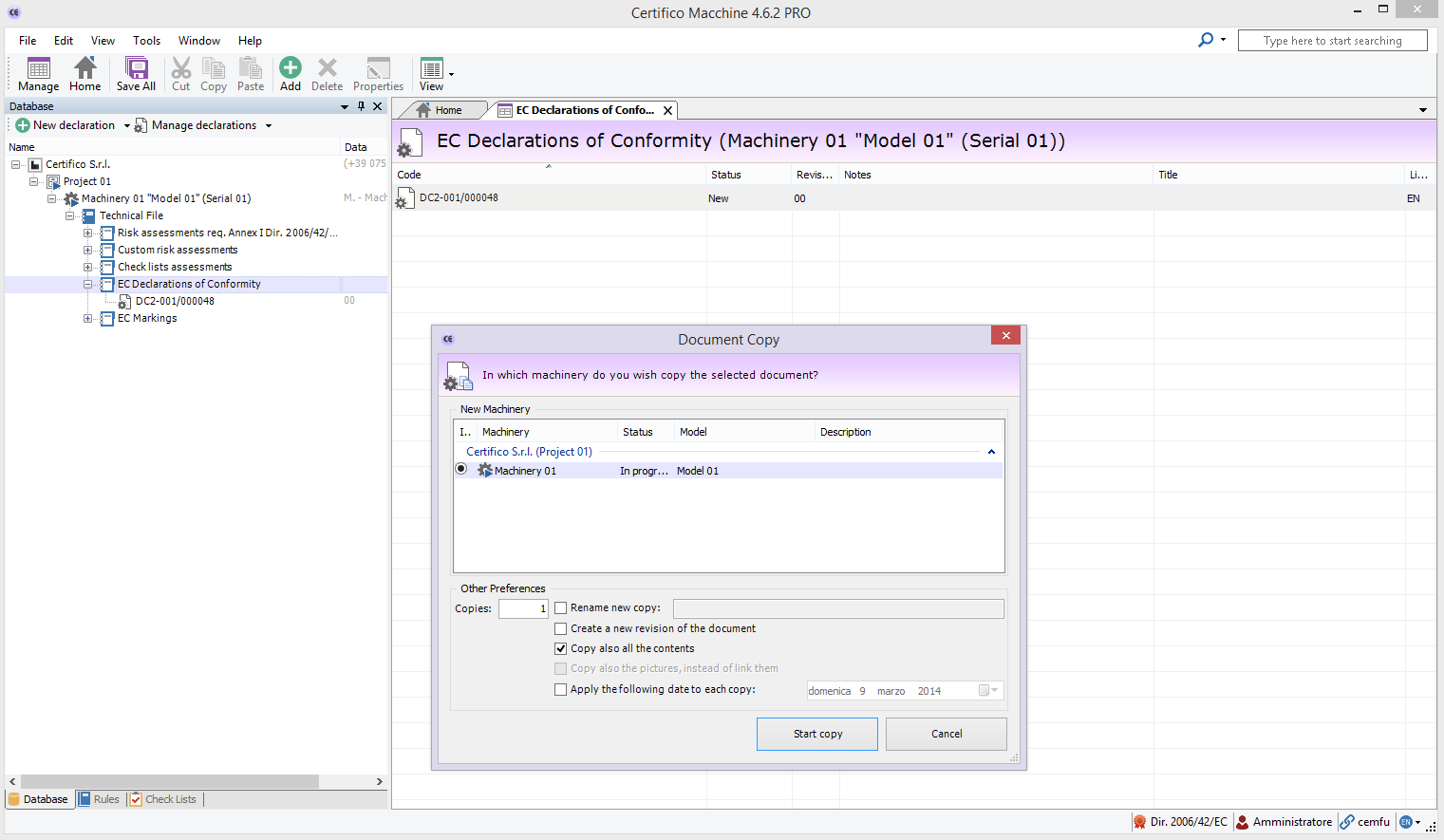This screenshot has width=1444, height=840.
Task: Collapse the Certifico S.r.l. (Project 01) group
Action: [991, 452]
